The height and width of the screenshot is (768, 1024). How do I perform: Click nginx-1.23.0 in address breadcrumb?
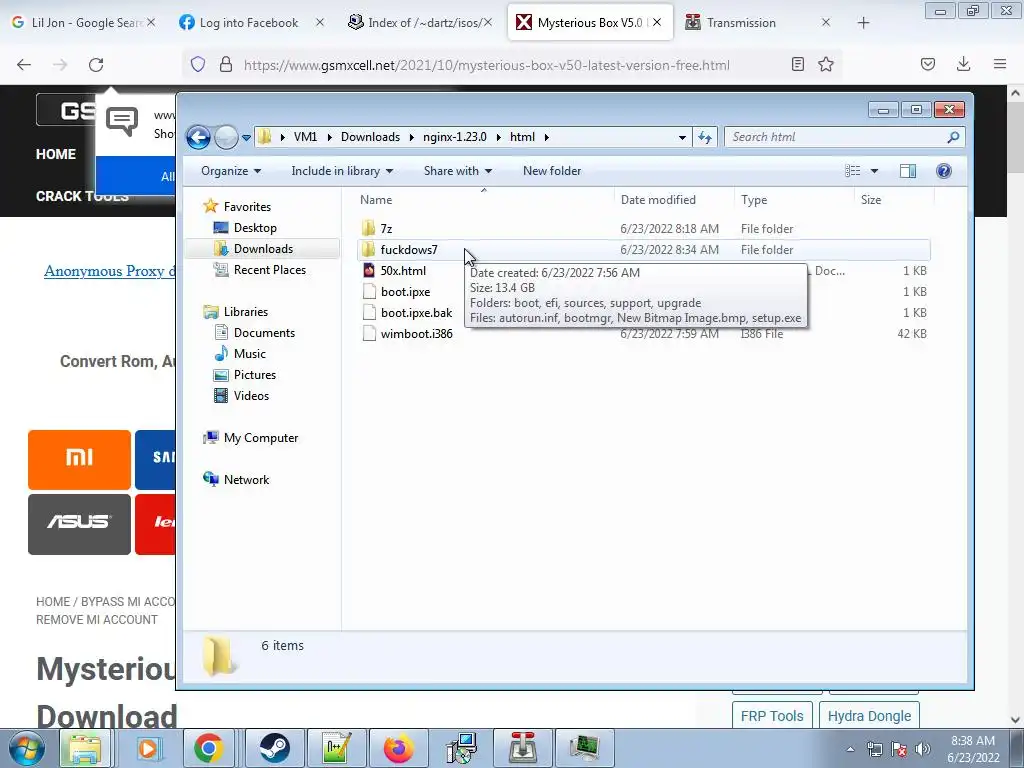[455, 137]
